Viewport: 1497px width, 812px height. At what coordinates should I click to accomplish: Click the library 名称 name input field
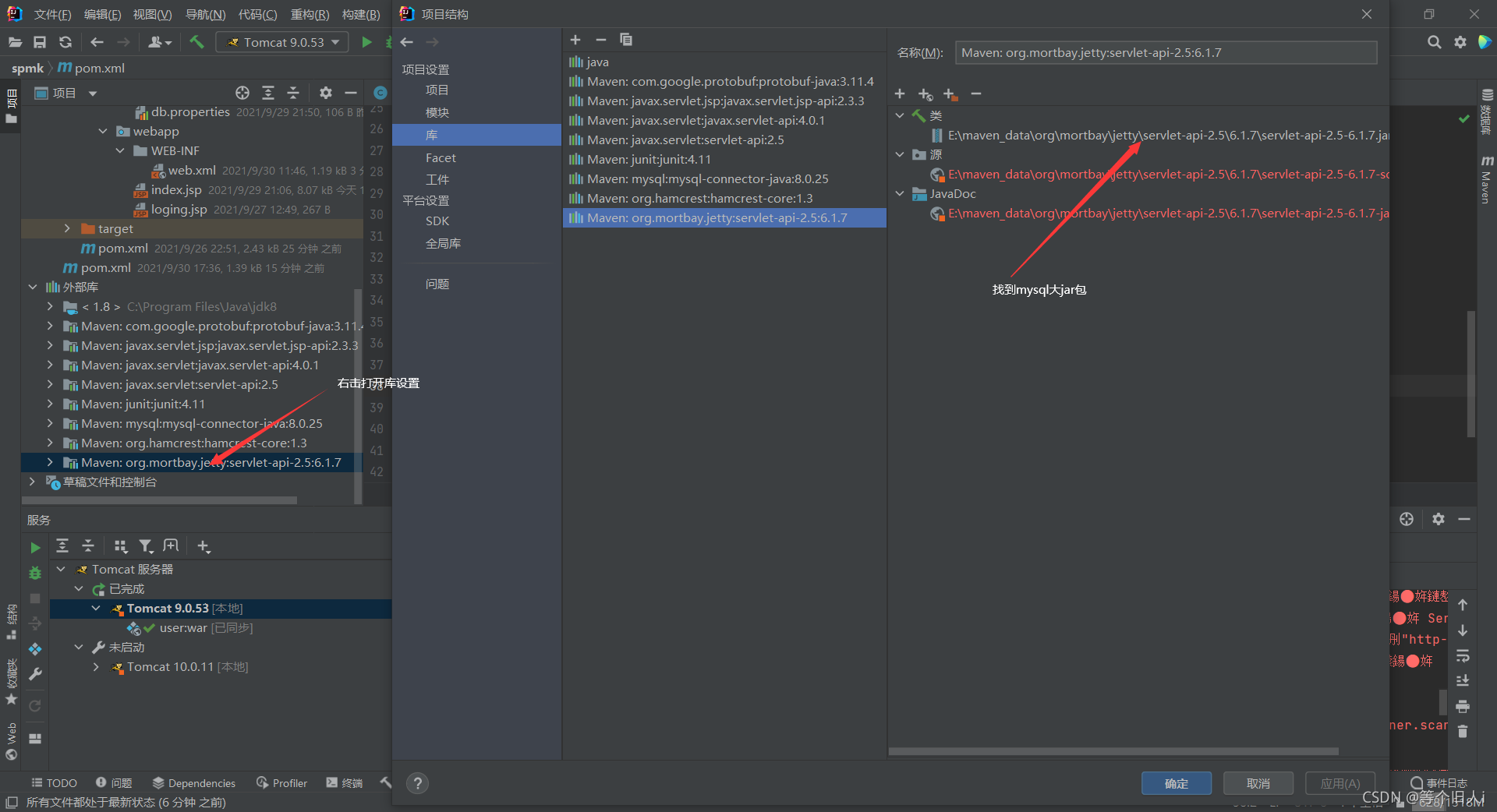point(1166,52)
